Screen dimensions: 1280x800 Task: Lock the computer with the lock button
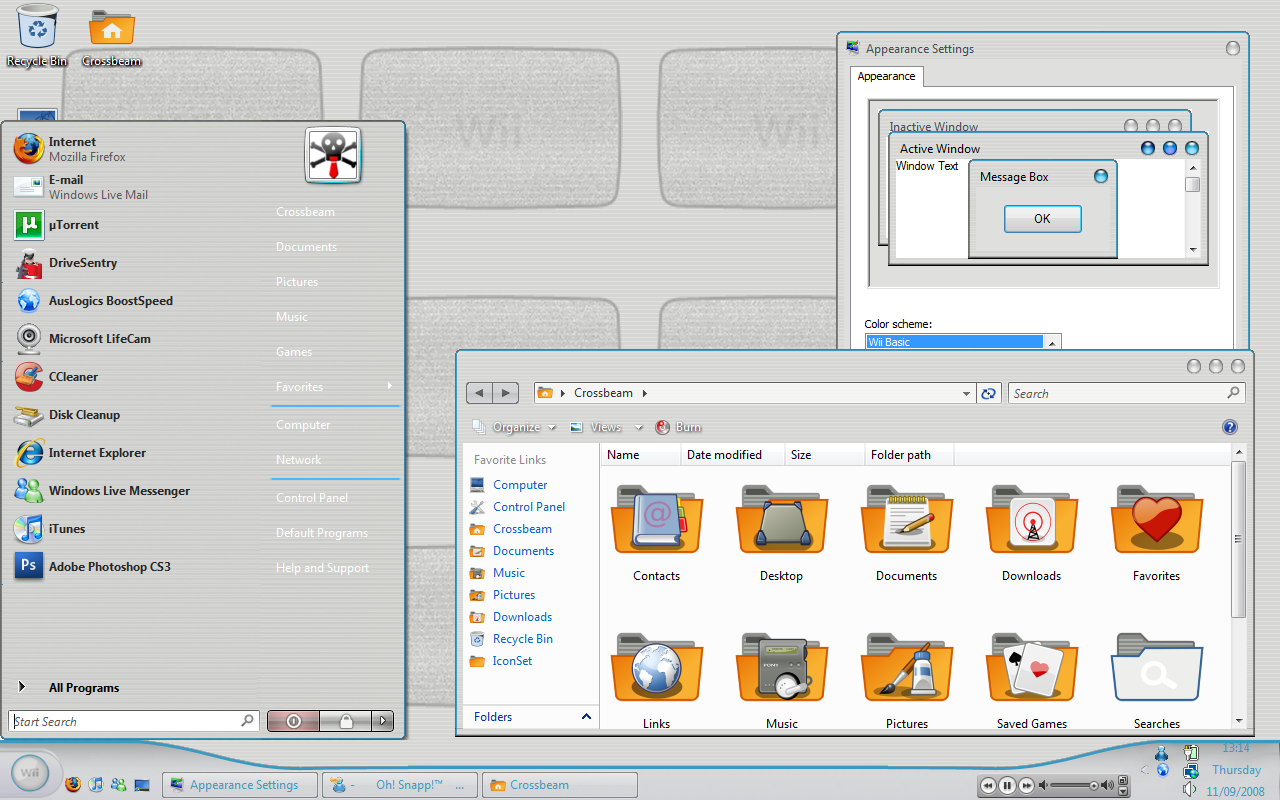346,721
